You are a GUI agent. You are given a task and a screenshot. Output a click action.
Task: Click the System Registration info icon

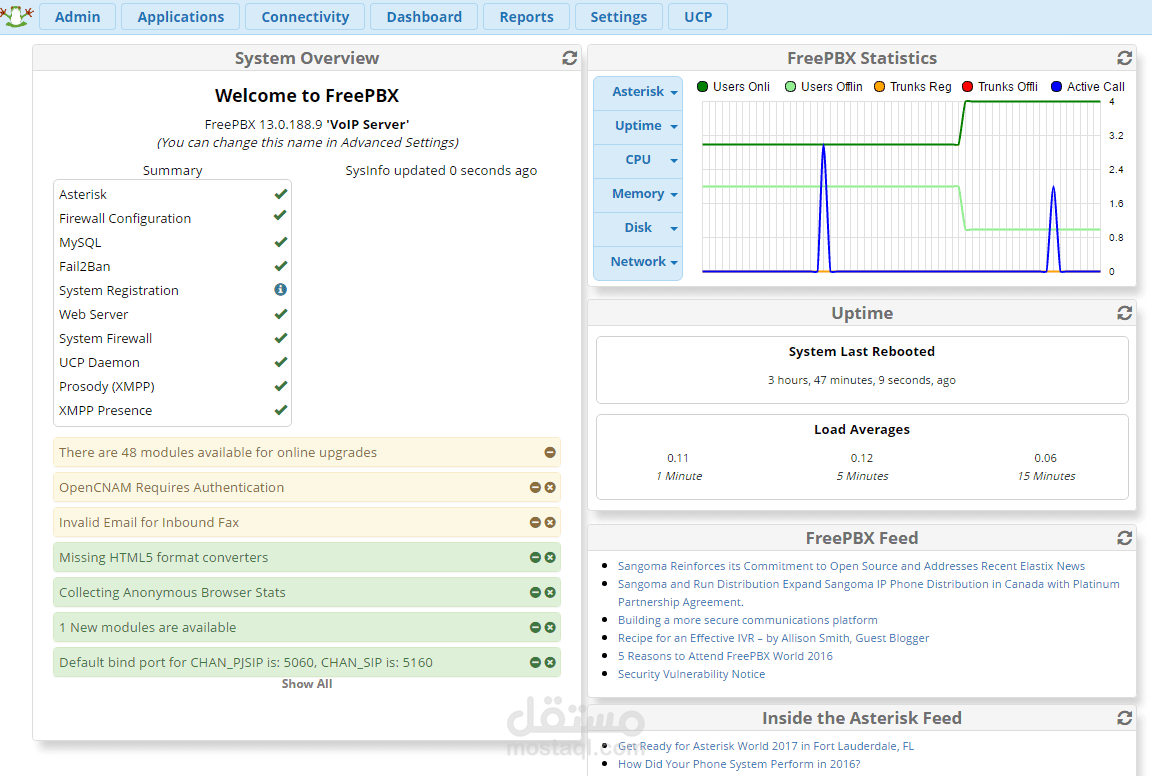tap(281, 290)
